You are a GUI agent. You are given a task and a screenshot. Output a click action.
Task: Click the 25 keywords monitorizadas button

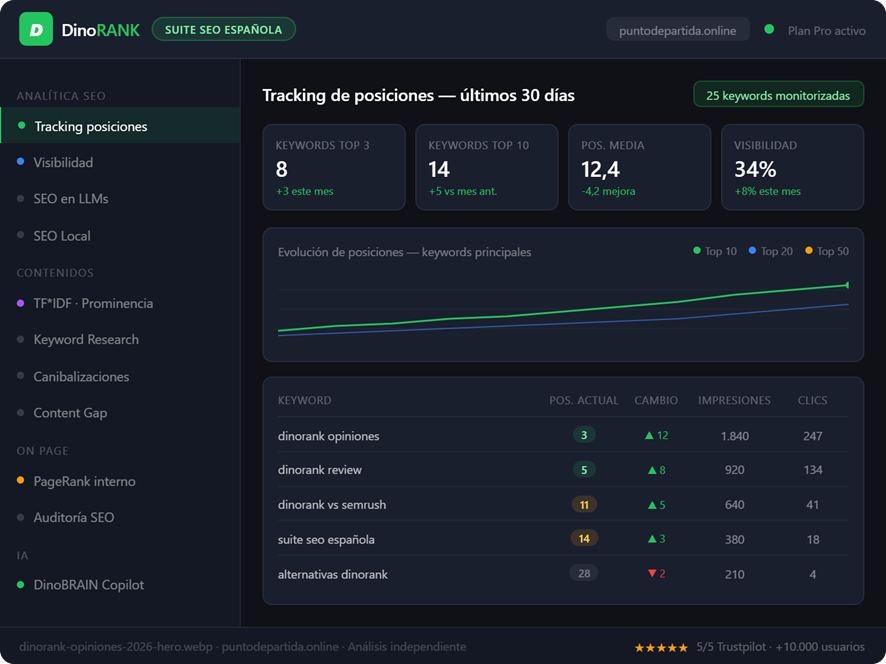[x=778, y=94]
